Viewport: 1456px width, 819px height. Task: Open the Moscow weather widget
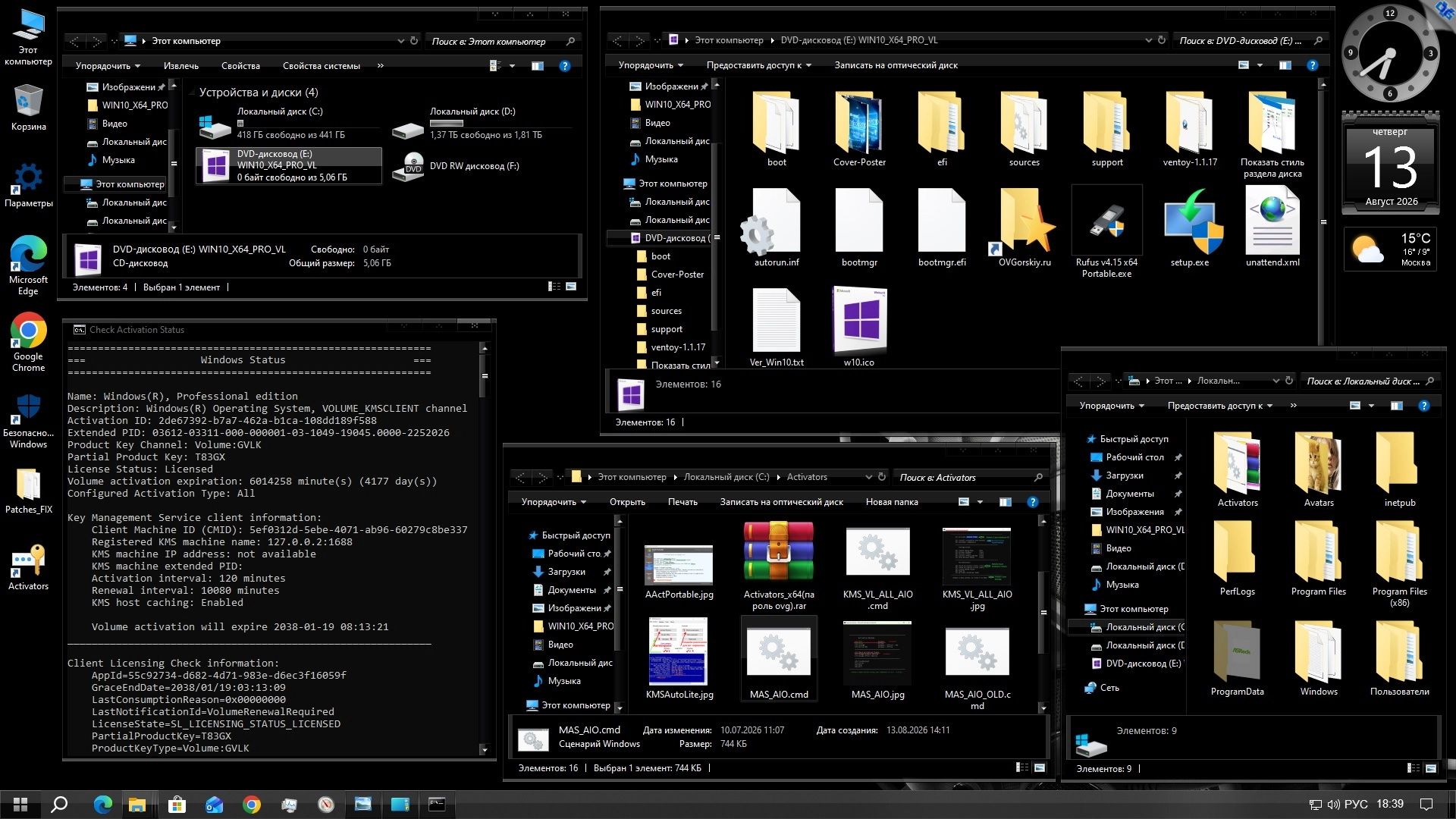click(x=1390, y=249)
